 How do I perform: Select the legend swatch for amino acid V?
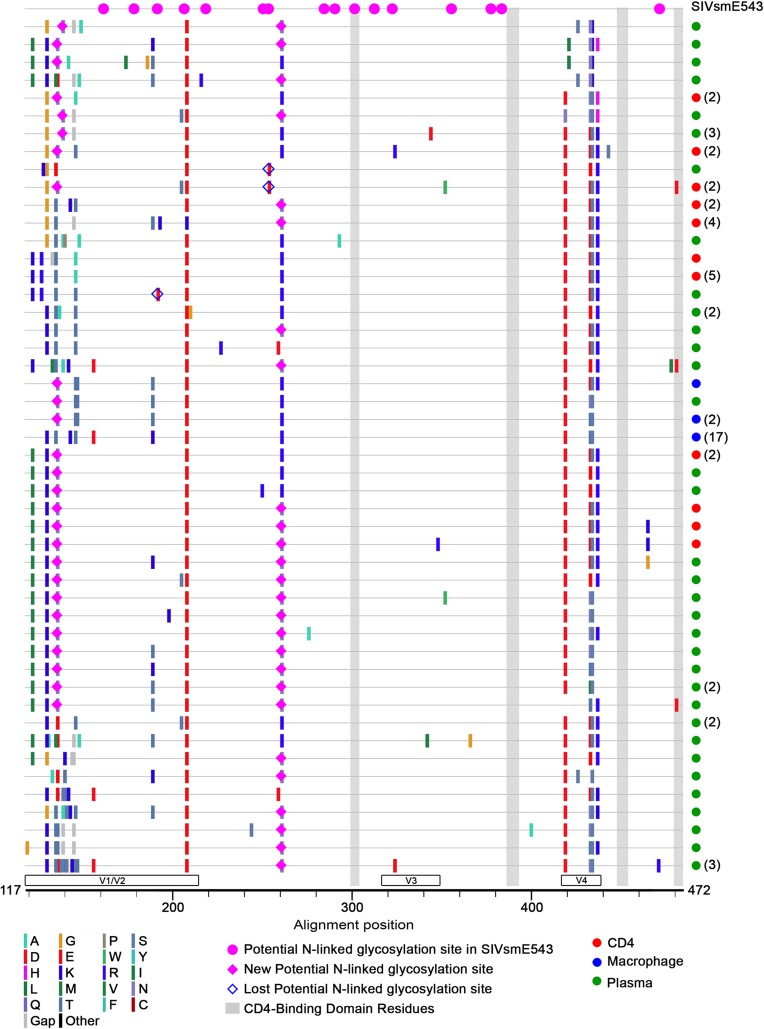click(x=104, y=988)
